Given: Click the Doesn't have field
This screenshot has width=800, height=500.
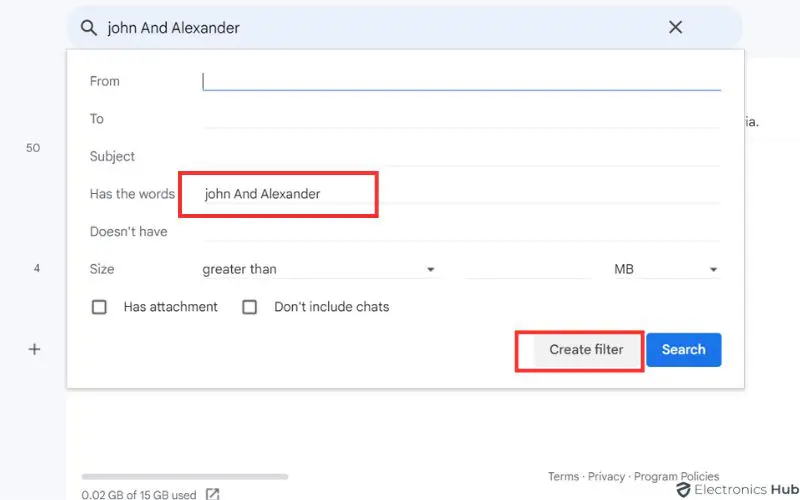Looking at the screenshot, I should [460, 232].
